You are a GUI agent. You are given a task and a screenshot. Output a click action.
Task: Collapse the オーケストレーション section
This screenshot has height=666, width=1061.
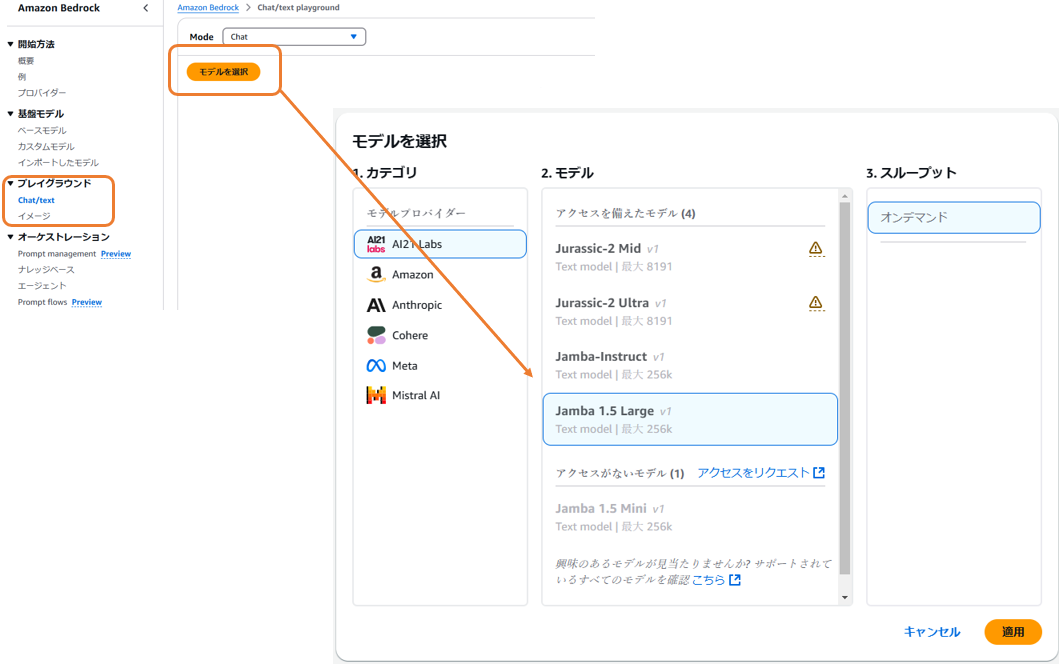pyautogui.click(x=10, y=237)
